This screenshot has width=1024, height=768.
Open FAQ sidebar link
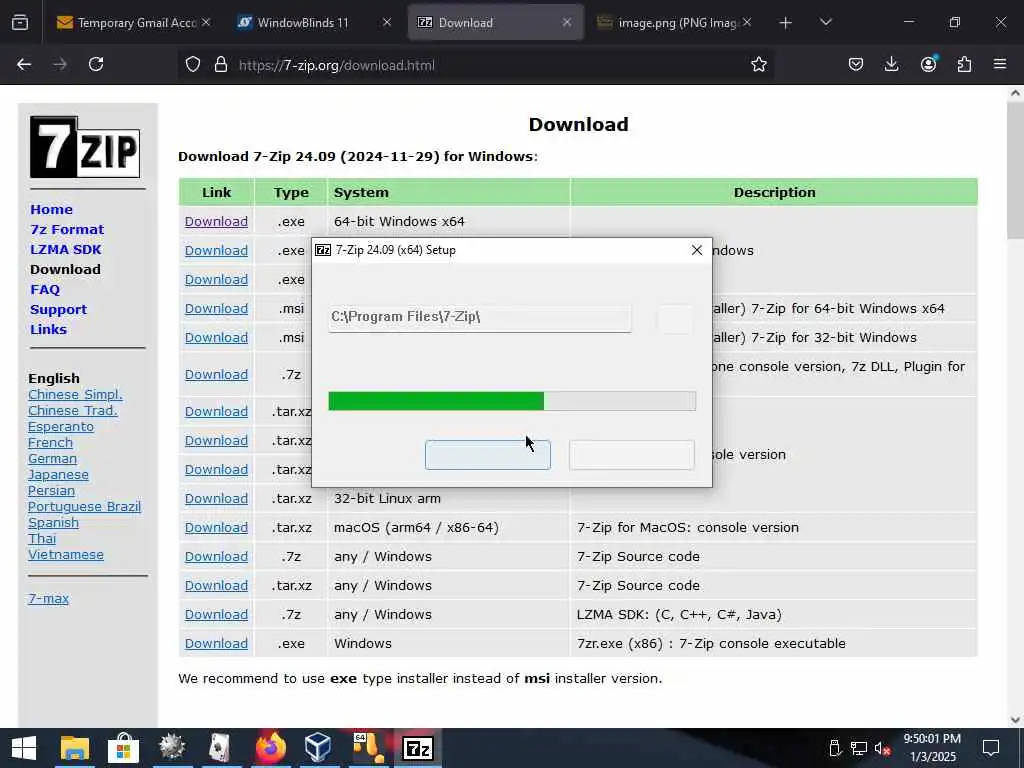pos(44,289)
